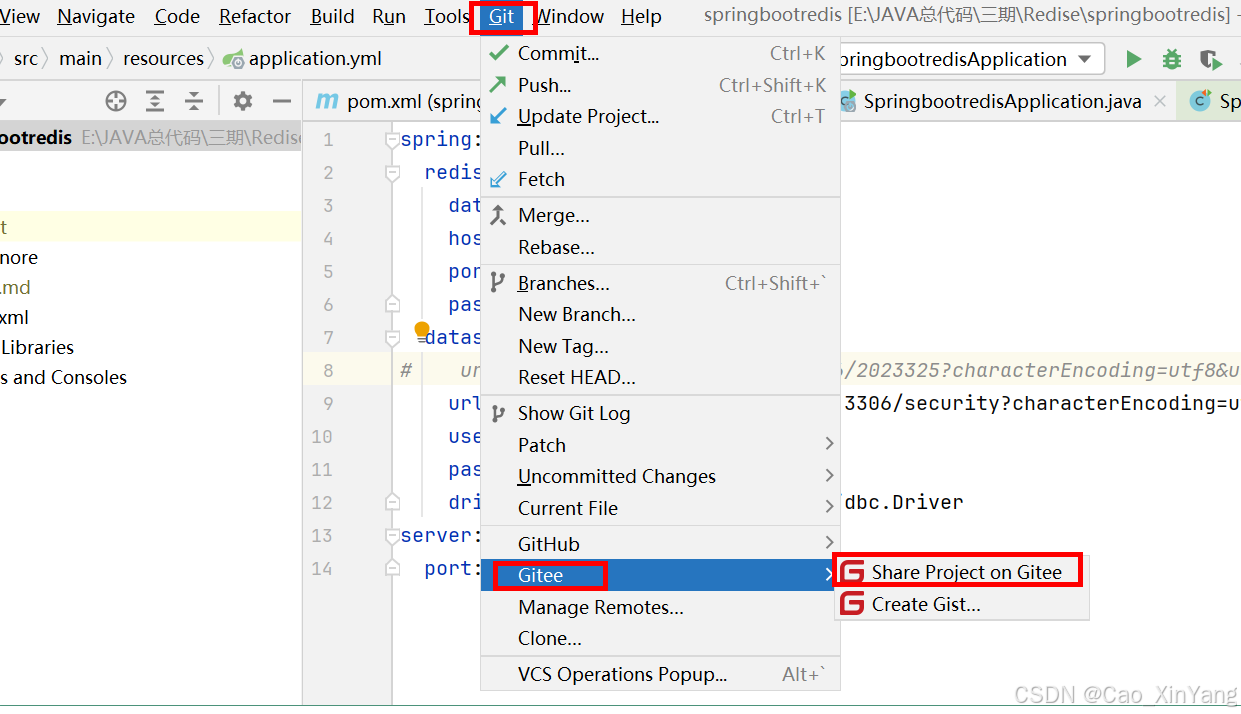Screen dimensions: 1241x714
Task: Open Project panel options gear icon
Action: [x=243, y=101]
